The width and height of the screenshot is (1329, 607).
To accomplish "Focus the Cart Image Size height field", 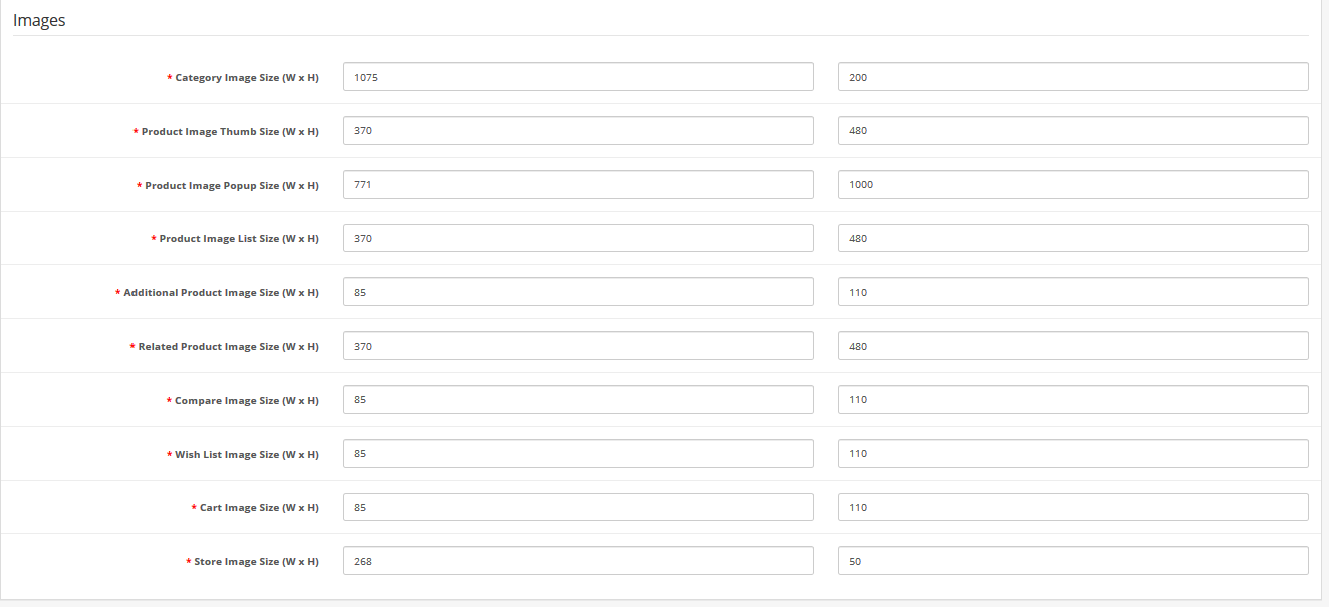I will (x=1073, y=508).
